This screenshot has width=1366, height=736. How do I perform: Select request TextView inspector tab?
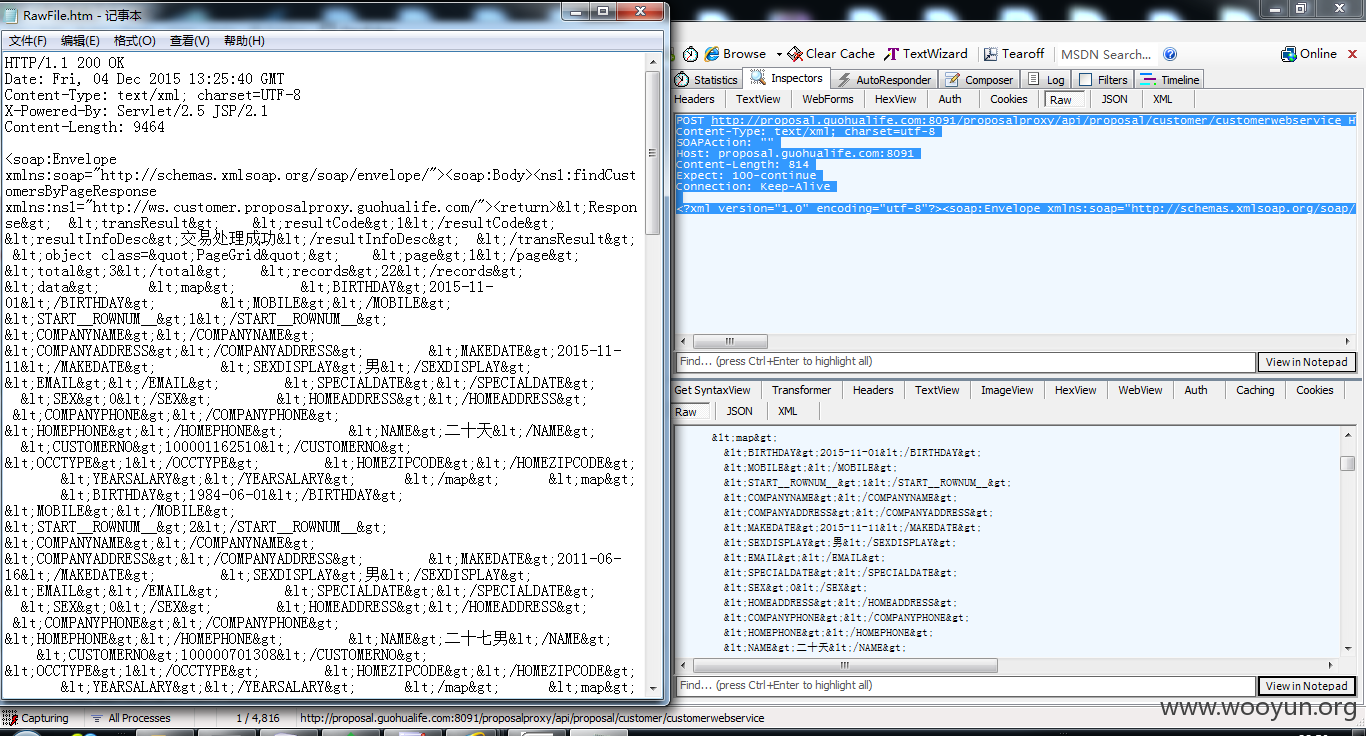[758, 99]
